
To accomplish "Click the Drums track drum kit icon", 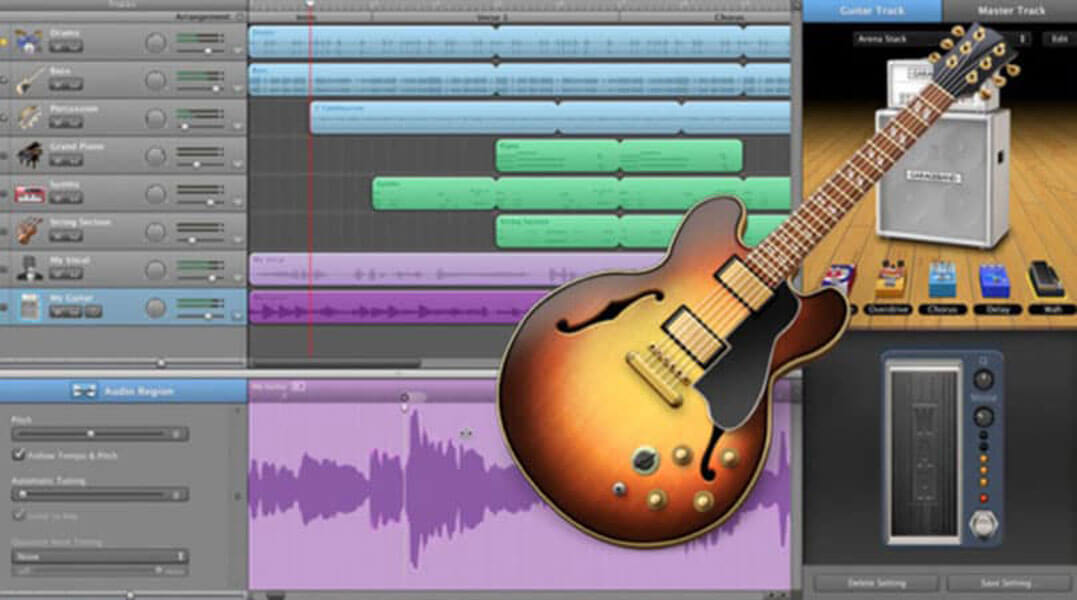I will pos(29,42).
